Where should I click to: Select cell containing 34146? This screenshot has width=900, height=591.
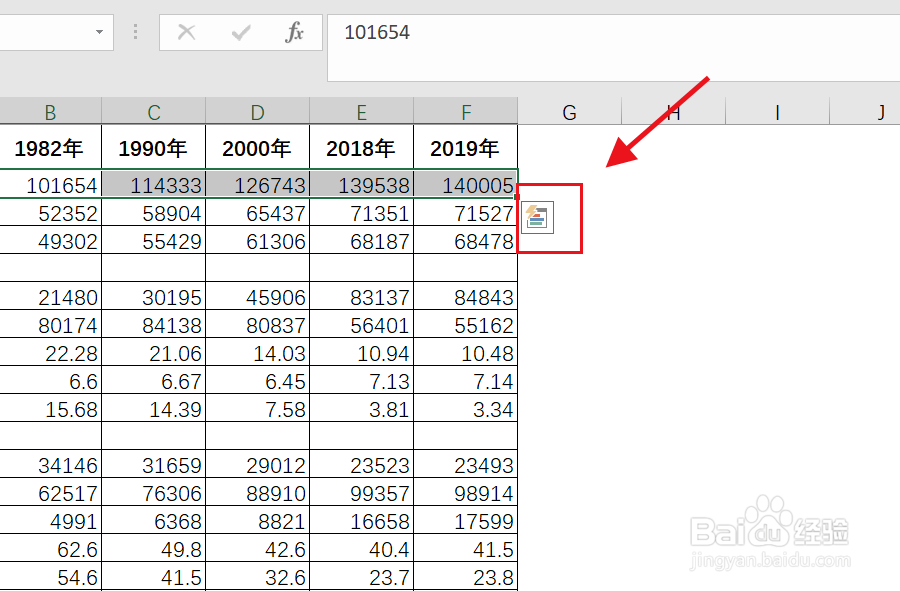(51, 464)
